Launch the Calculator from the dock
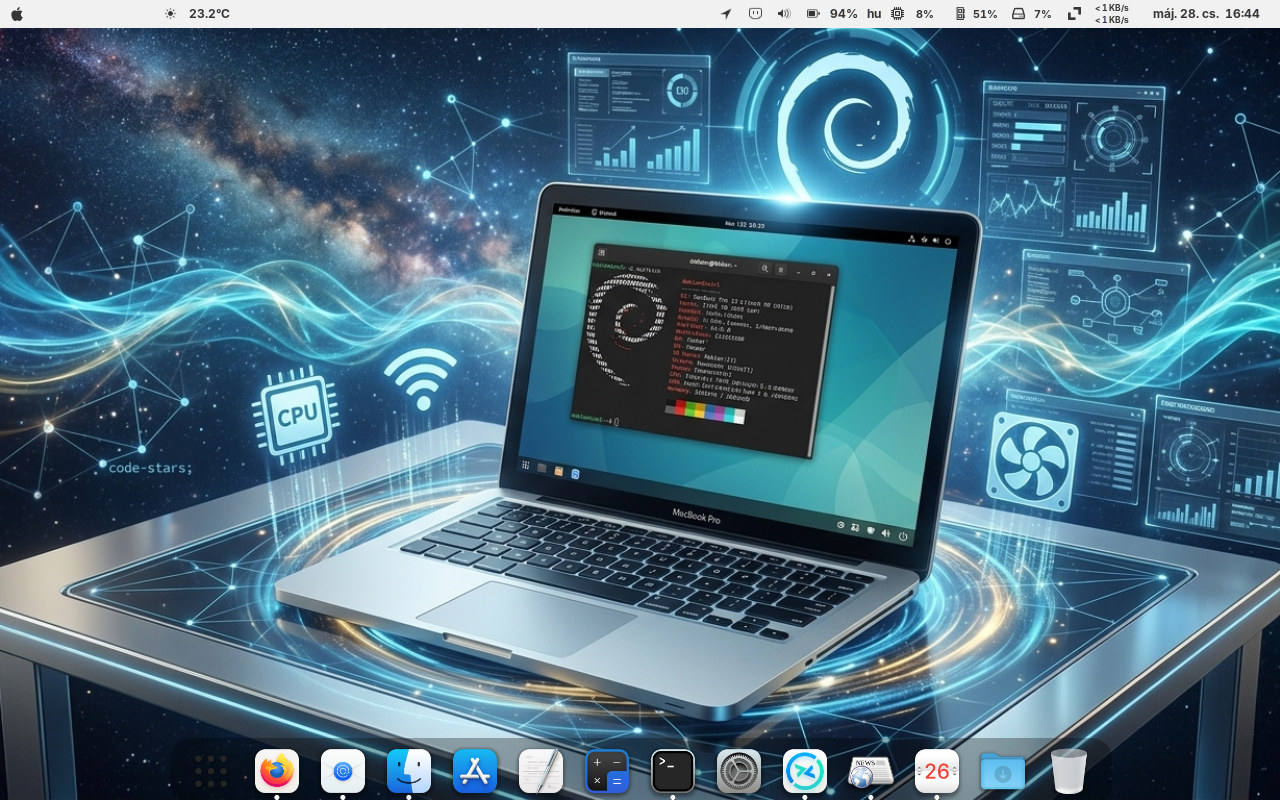The image size is (1280, 800). 607,771
